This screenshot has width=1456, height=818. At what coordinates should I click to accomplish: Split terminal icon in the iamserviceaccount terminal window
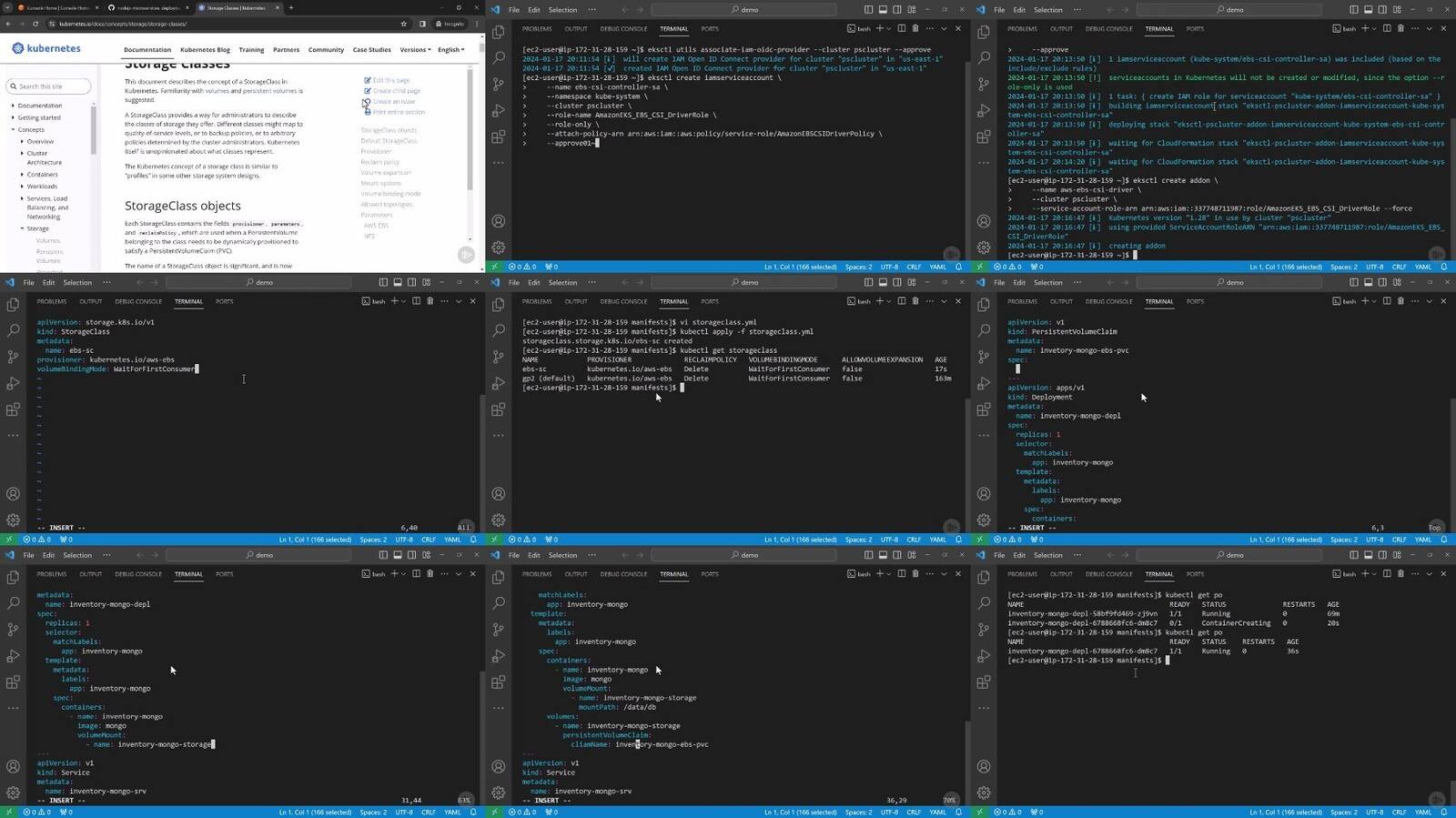tap(902, 28)
